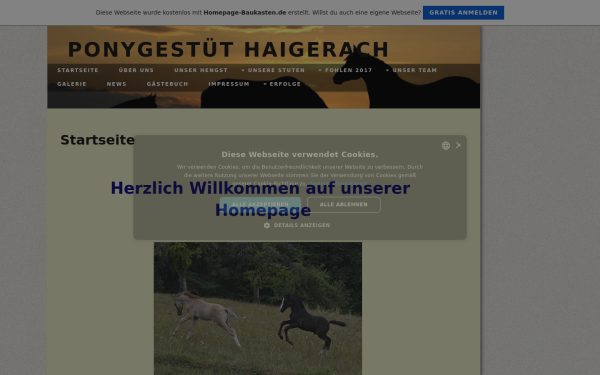Open the Unser Hengst page

pyautogui.click(x=201, y=70)
